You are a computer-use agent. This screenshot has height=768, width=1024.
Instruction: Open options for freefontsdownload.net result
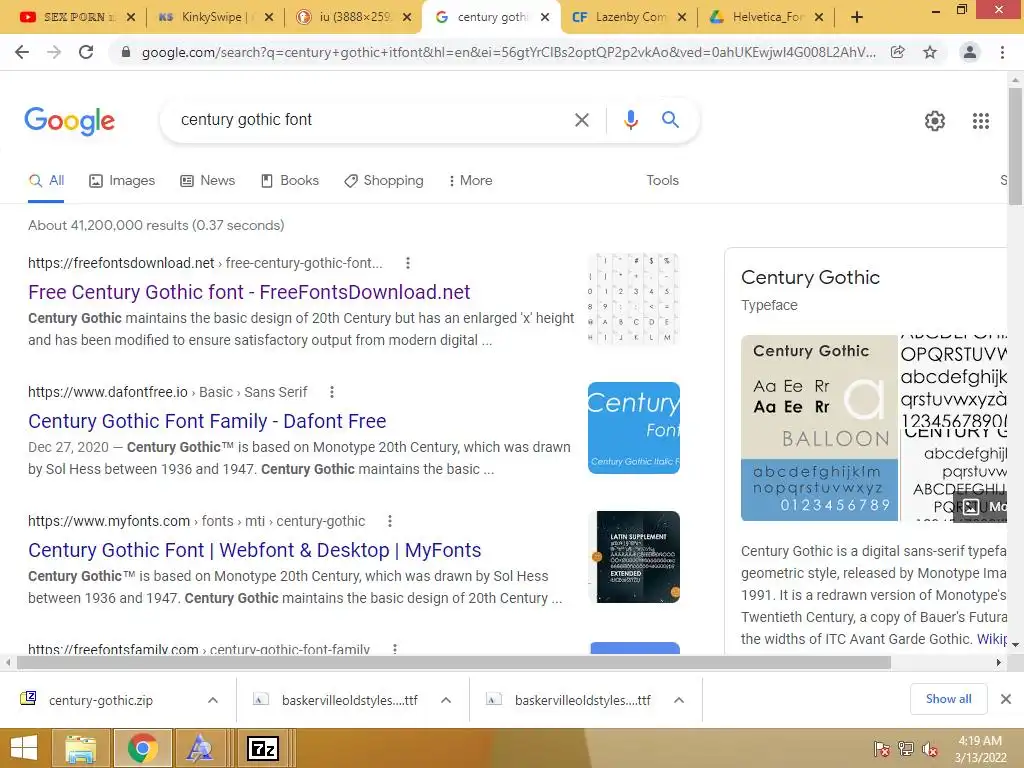[408, 263]
